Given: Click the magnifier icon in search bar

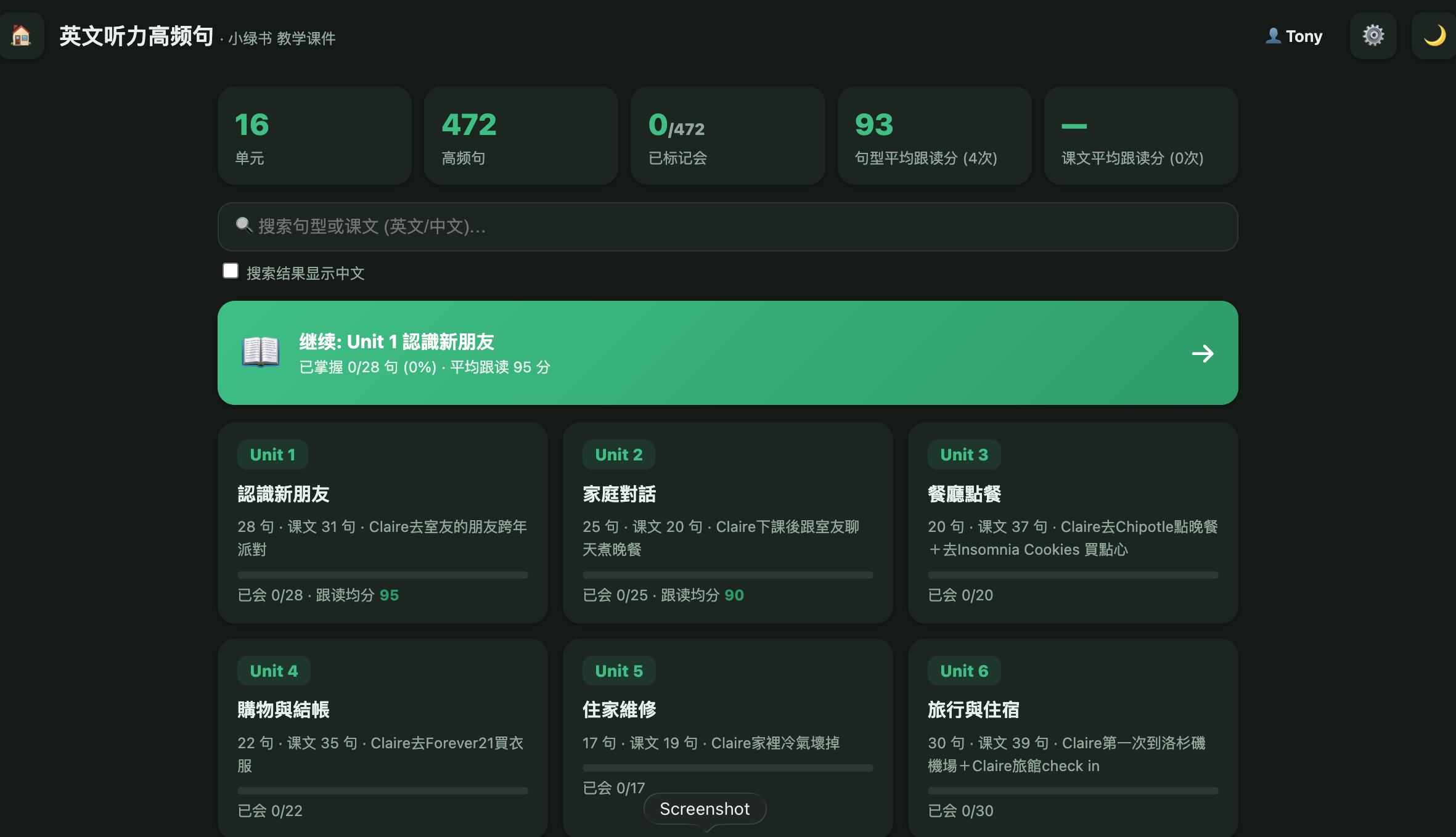Looking at the screenshot, I should 244,226.
